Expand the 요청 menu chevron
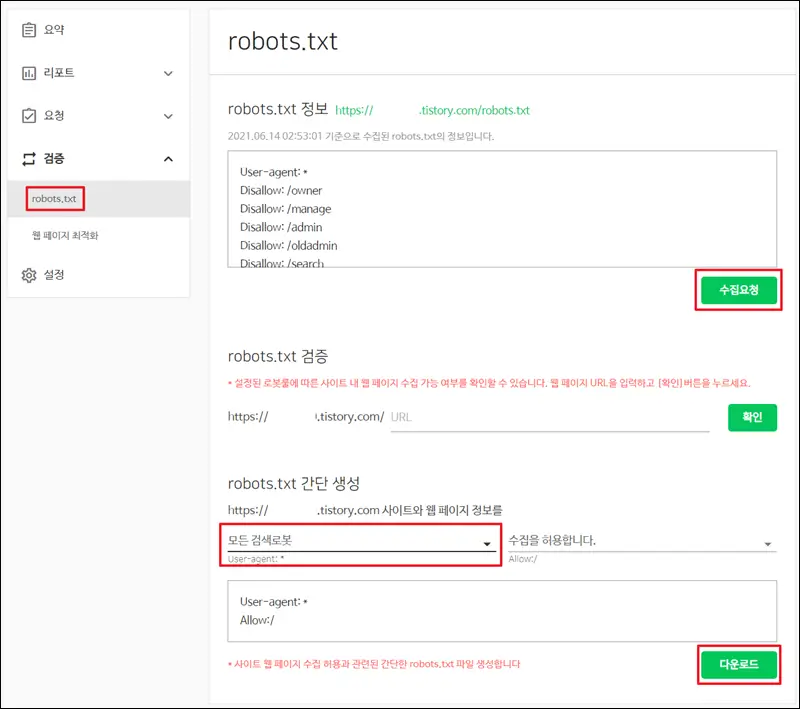This screenshot has height=709, width=800. pos(168,116)
